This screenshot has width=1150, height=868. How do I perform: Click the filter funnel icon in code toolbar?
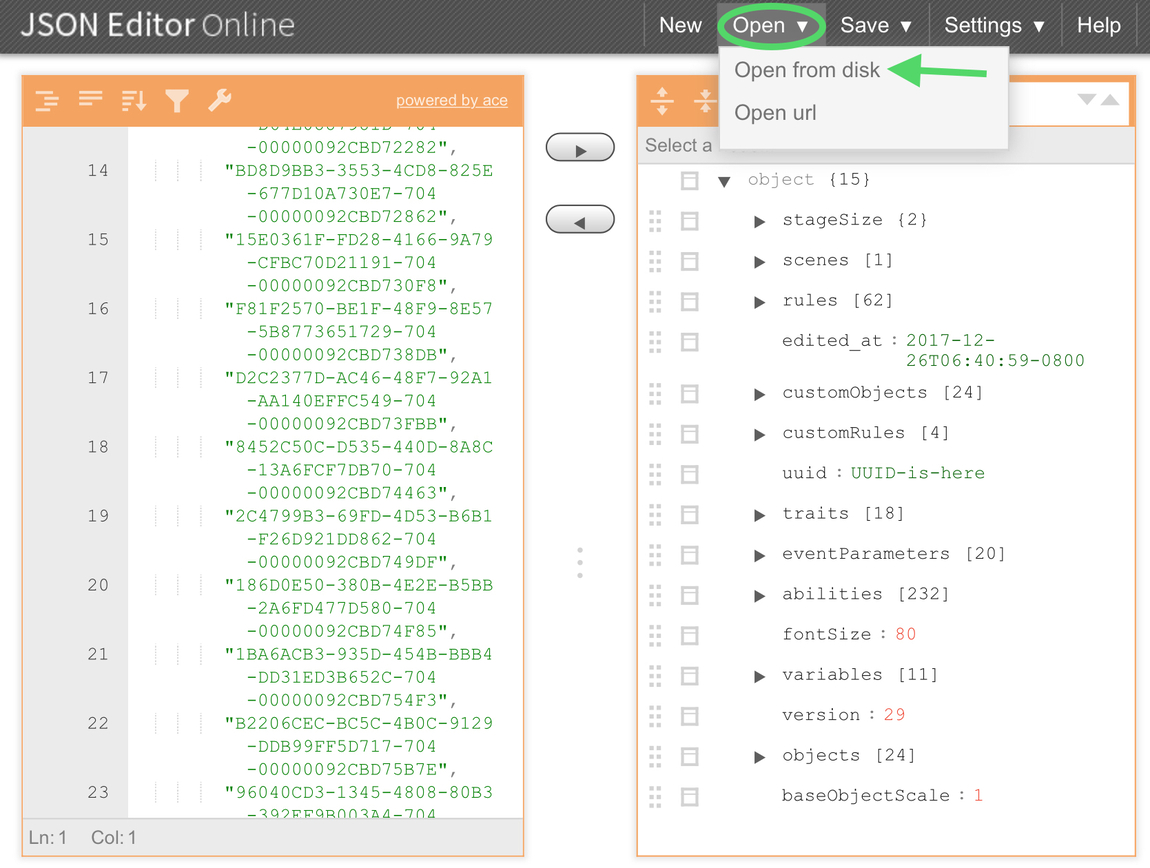pos(177,101)
